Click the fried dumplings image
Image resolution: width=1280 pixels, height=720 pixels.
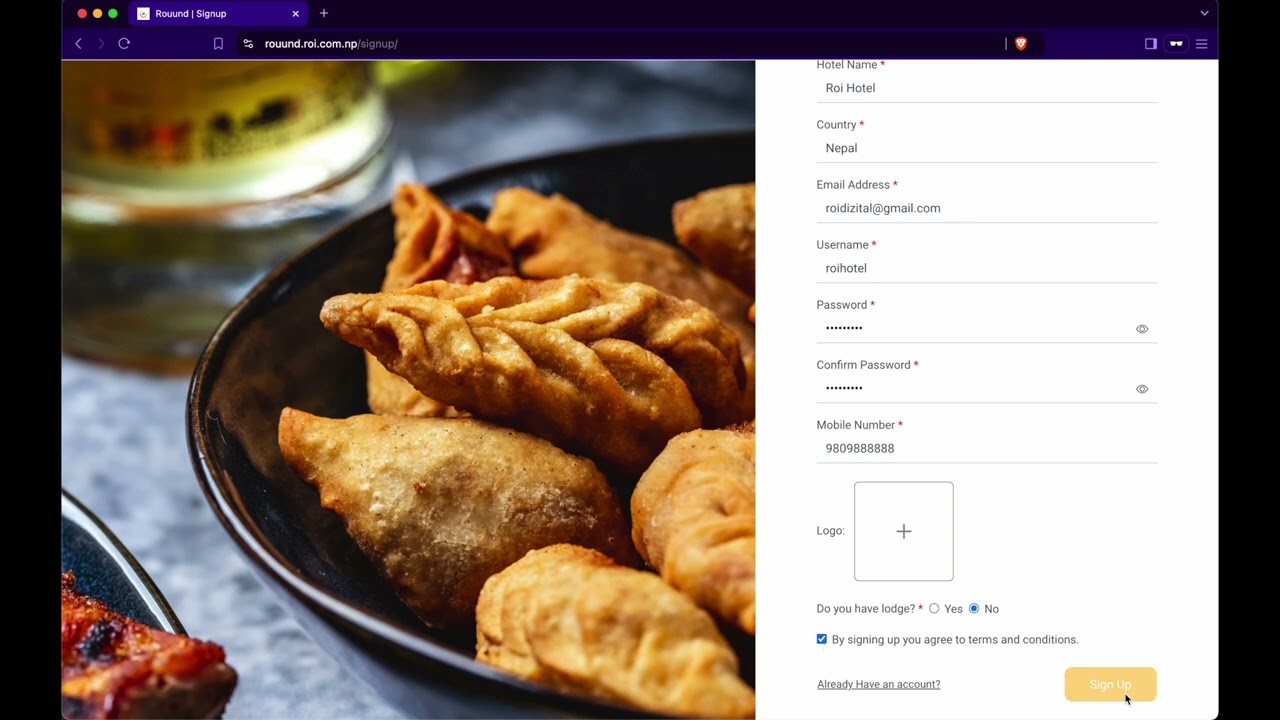(x=408, y=390)
